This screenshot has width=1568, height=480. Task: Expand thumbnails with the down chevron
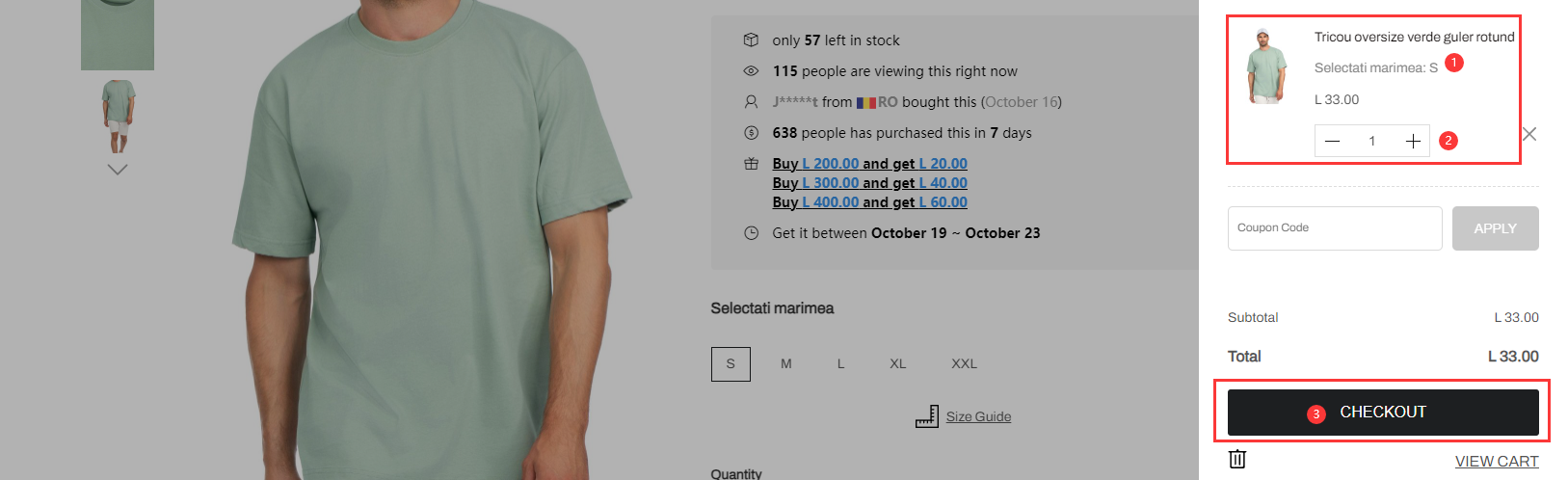click(x=118, y=170)
